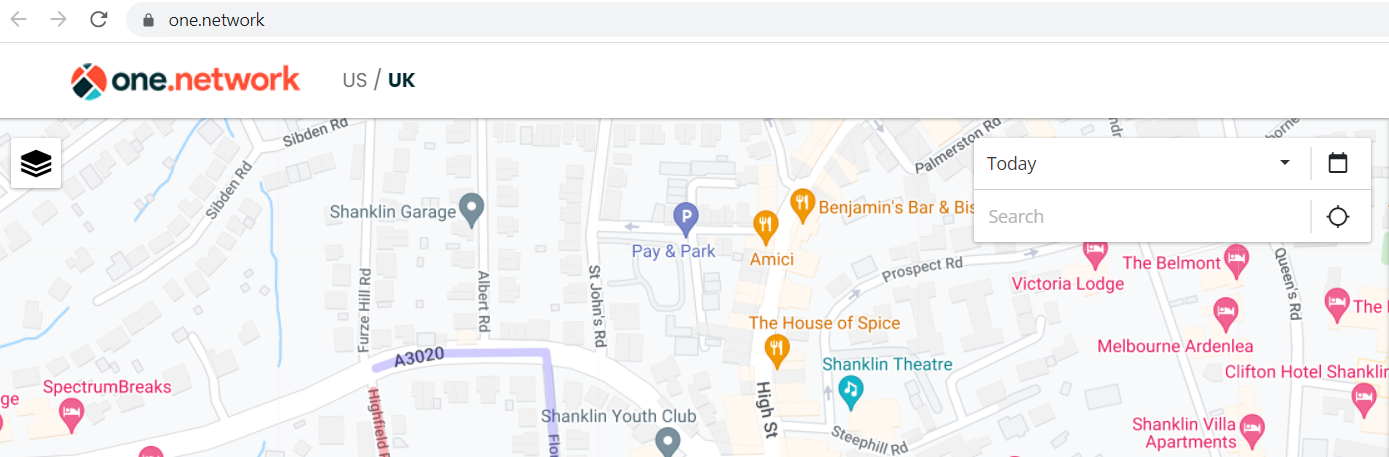The height and width of the screenshot is (457, 1389).
Task: Click the dropdown arrow beside Today
Action: (1285, 163)
